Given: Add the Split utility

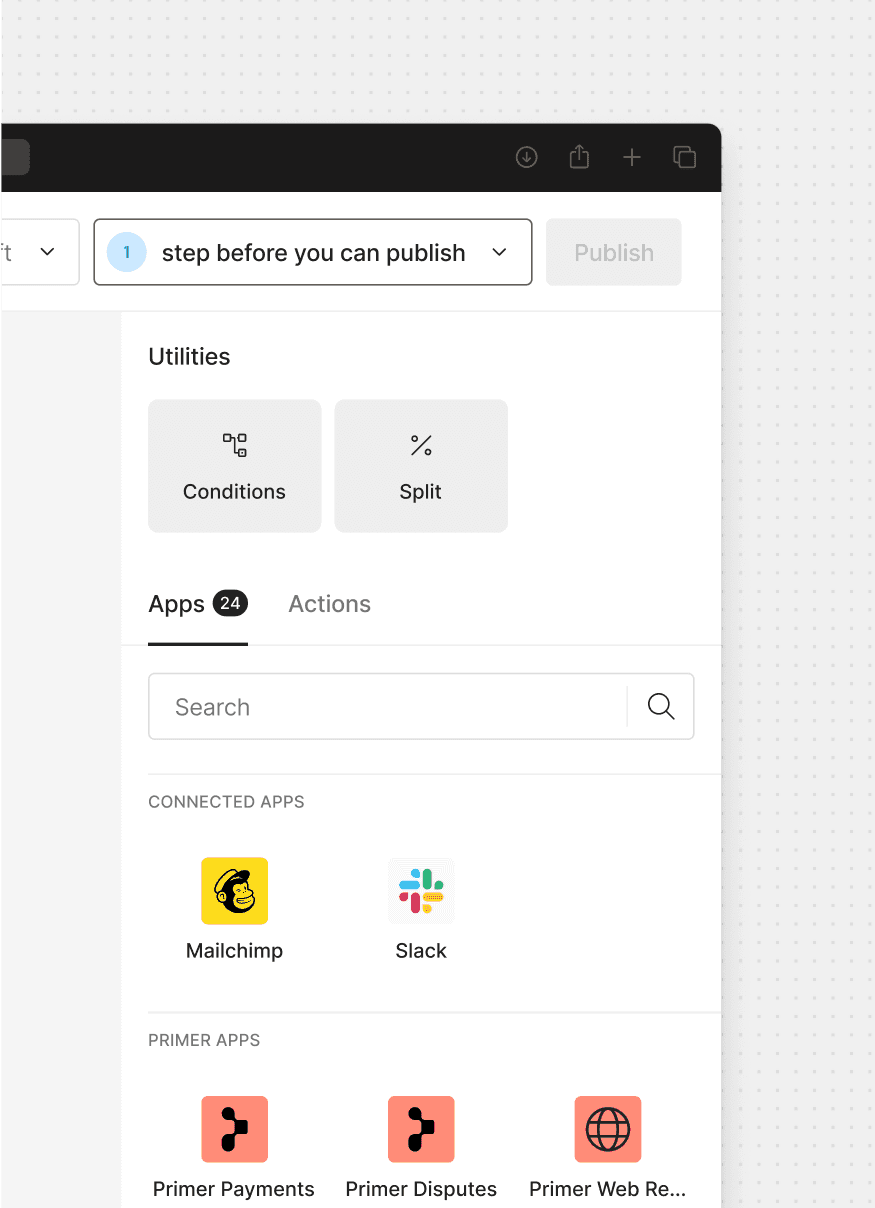Looking at the screenshot, I should pyautogui.click(x=421, y=466).
